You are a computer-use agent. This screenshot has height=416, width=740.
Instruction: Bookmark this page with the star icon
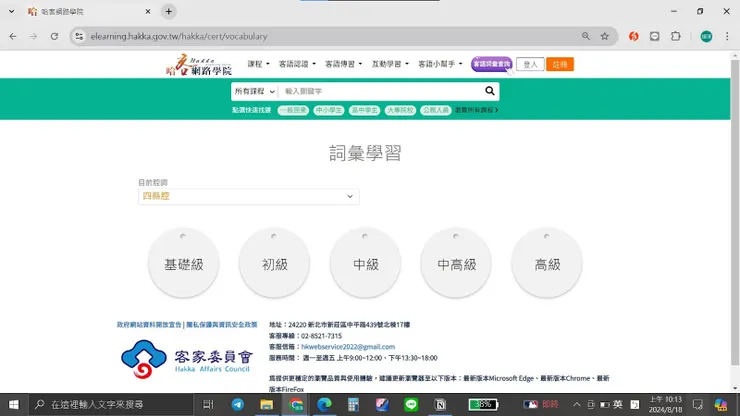605,36
